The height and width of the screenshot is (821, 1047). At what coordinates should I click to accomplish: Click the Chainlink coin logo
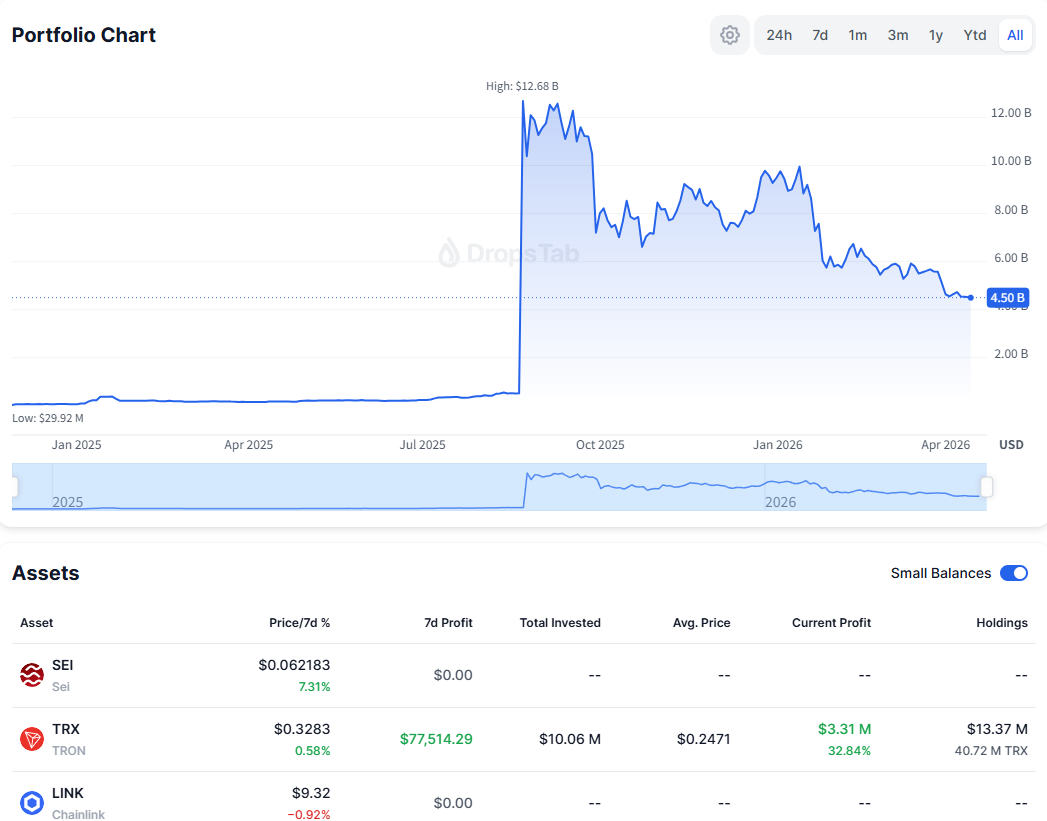tap(32, 803)
